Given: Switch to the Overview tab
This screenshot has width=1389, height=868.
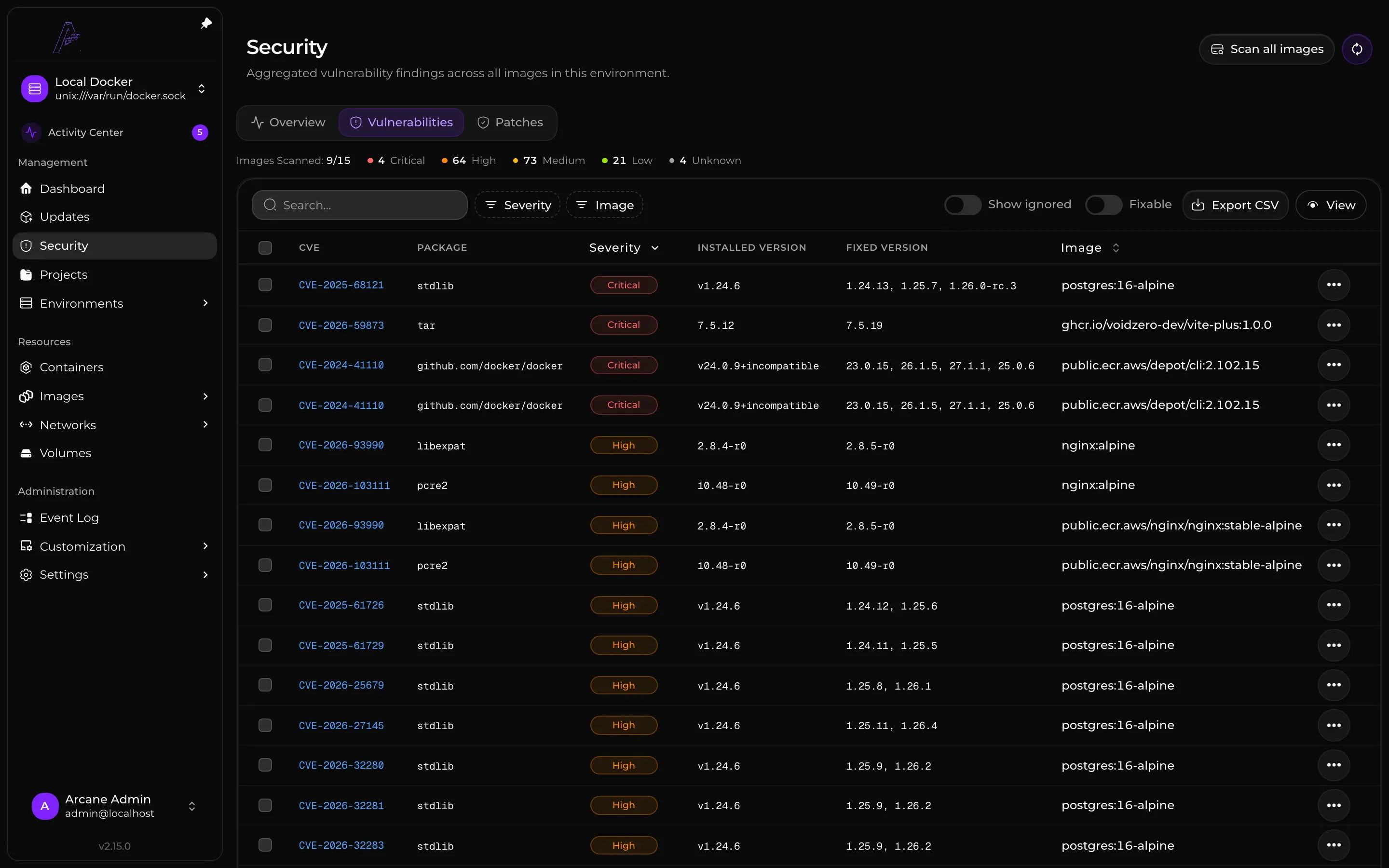Looking at the screenshot, I should 288,122.
